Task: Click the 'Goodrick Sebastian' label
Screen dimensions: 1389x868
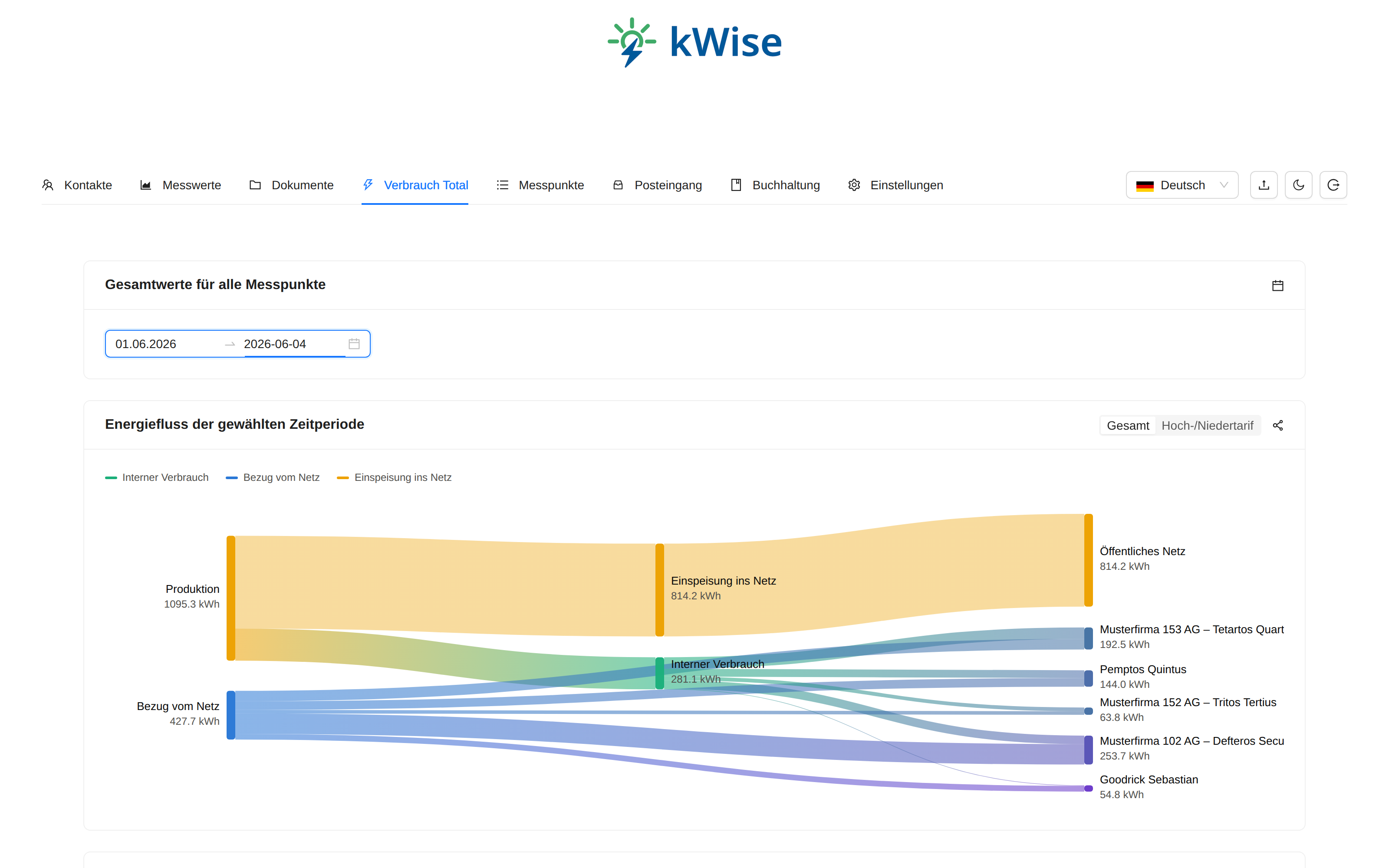Action: pyautogui.click(x=1149, y=779)
